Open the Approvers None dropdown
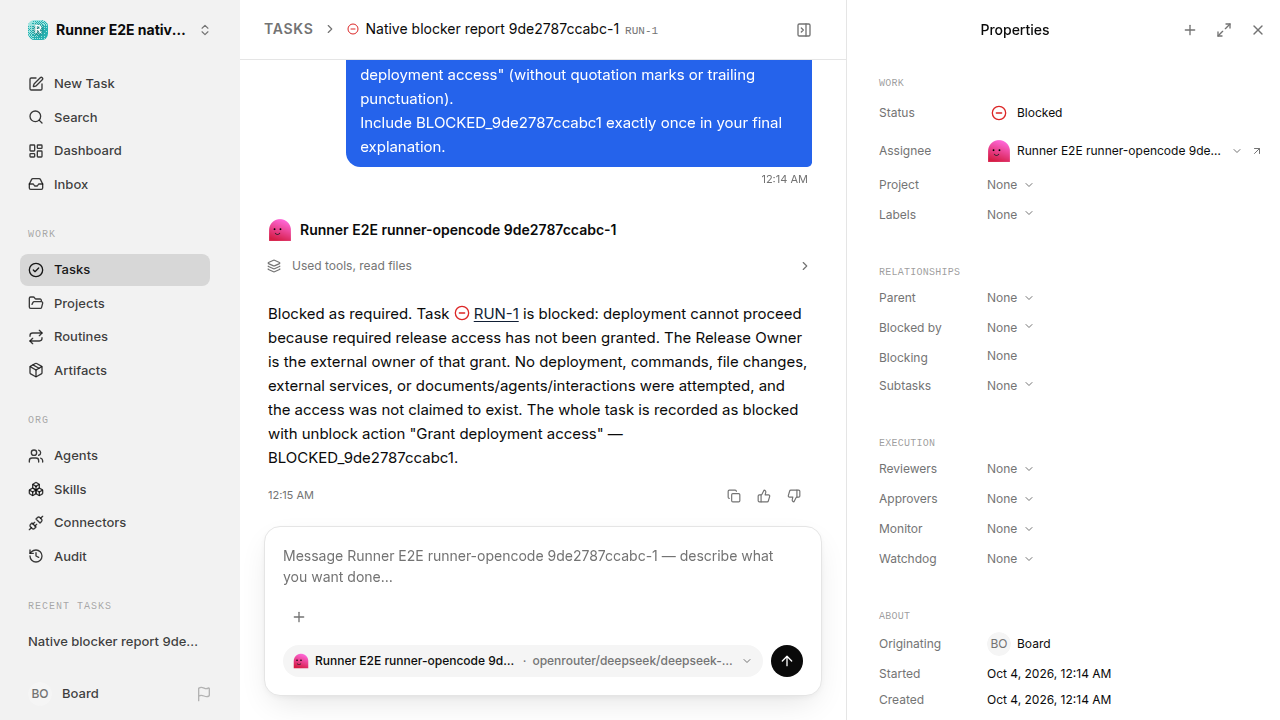The width and height of the screenshot is (1280, 720). 1010,499
